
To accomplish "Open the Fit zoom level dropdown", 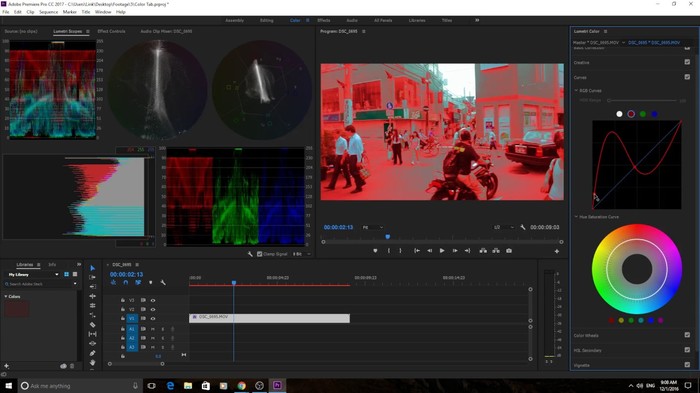I will [373, 227].
